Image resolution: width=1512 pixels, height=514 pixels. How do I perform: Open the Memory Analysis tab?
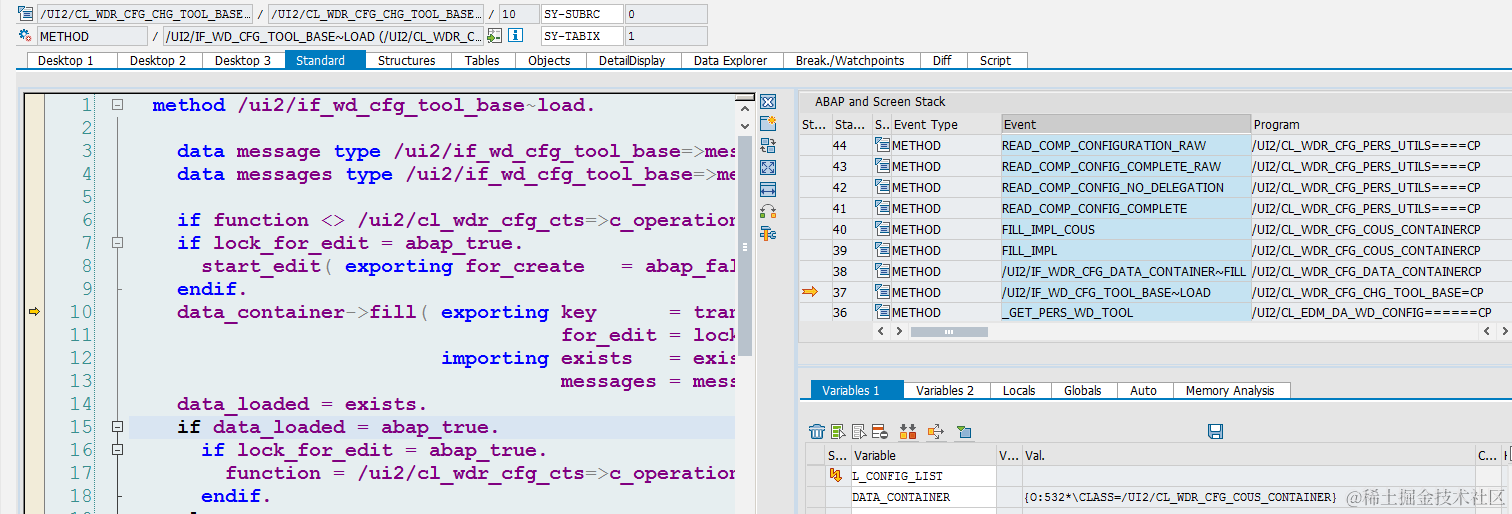click(1230, 391)
